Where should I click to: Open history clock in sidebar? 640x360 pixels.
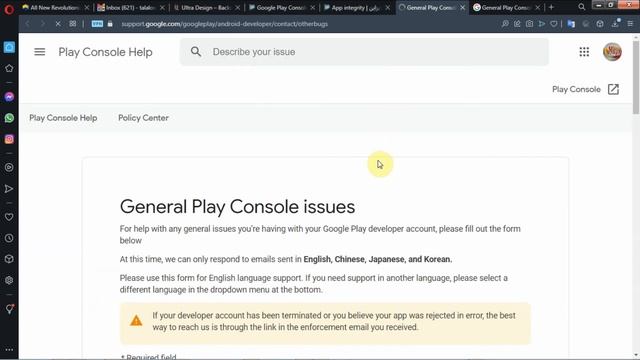click(x=9, y=238)
